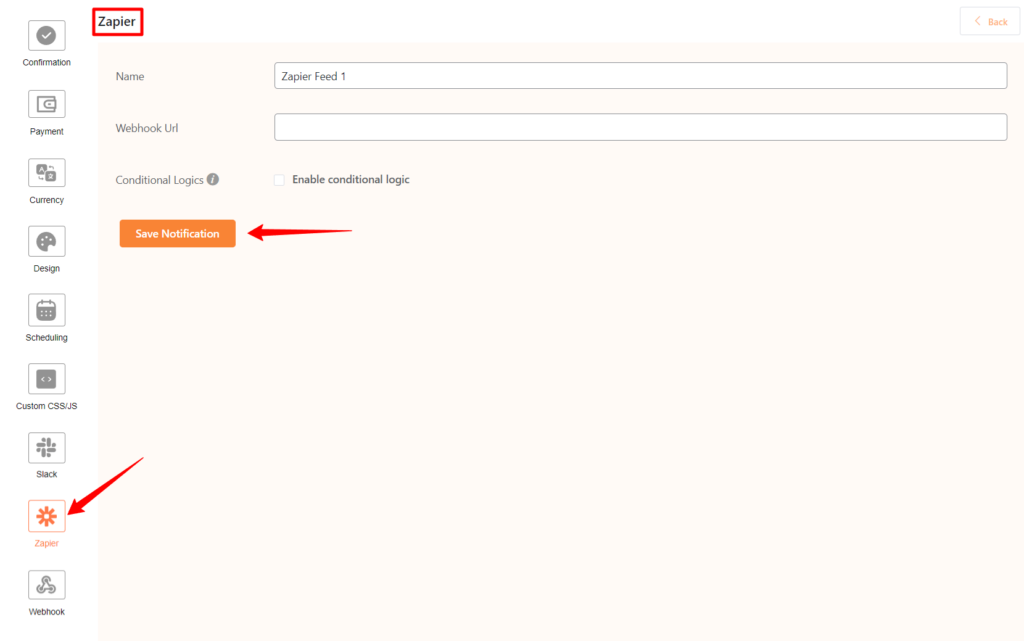The height and width of the screenshot is (641, 1024).
Task: Select the Payment icon in the sidebar
Action: point(46,104)
